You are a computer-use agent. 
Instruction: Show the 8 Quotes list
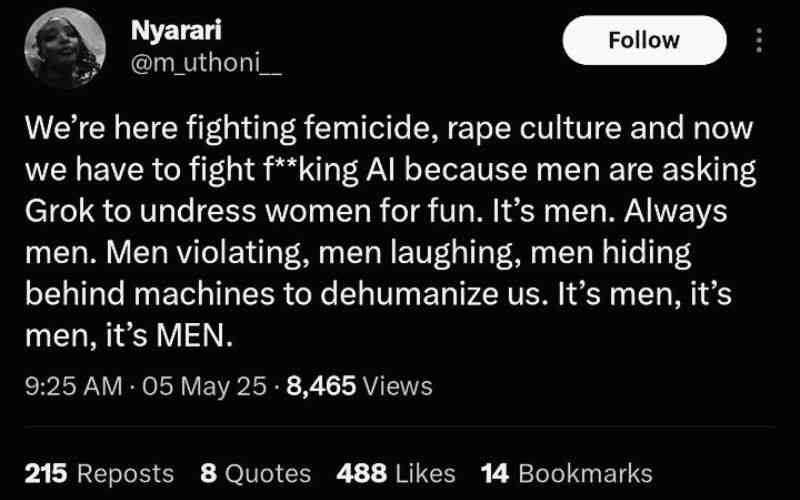pyautogui.click(x=256, y=473)
